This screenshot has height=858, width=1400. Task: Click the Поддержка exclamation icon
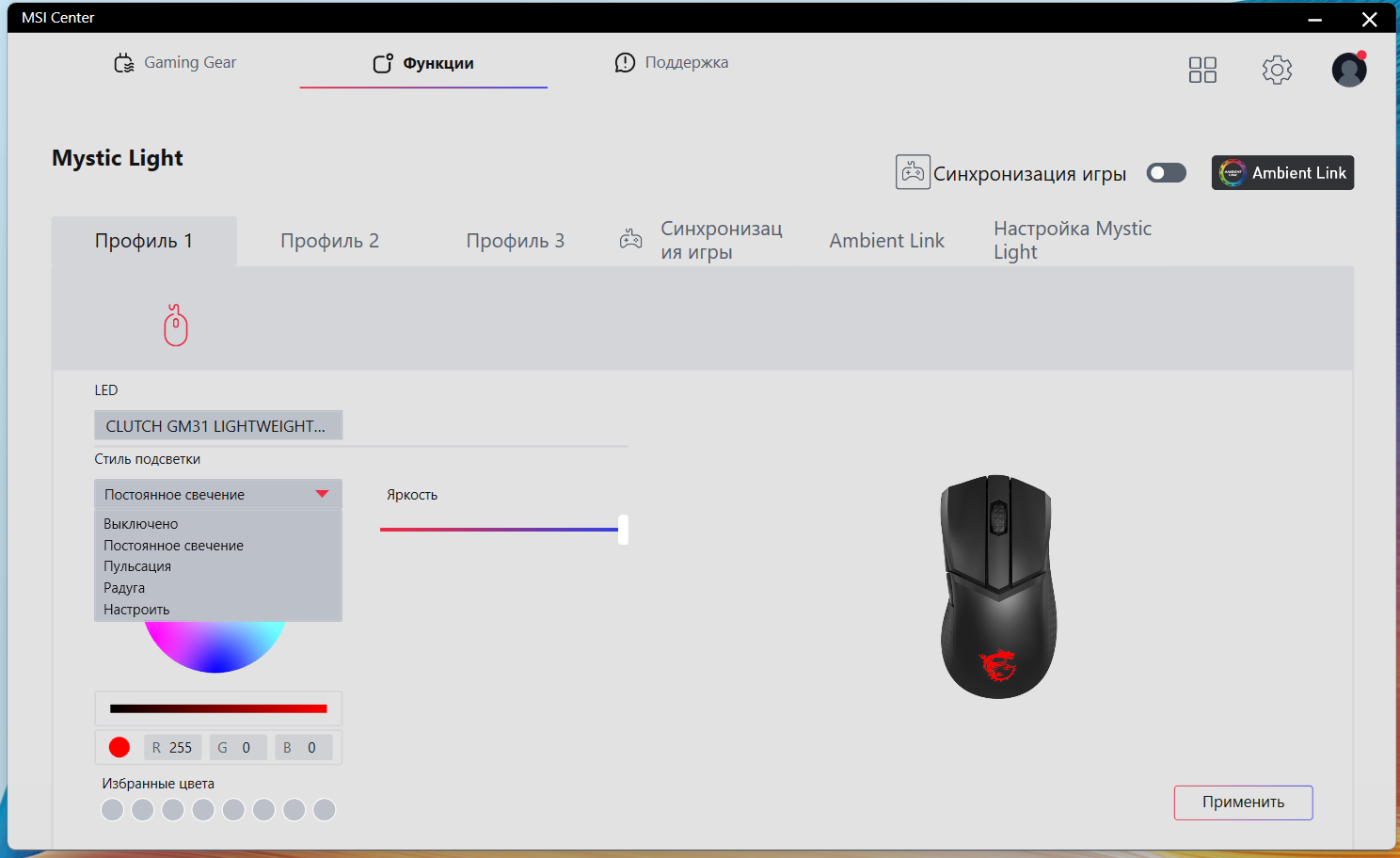pyautogui.click(x=625, y=62)
